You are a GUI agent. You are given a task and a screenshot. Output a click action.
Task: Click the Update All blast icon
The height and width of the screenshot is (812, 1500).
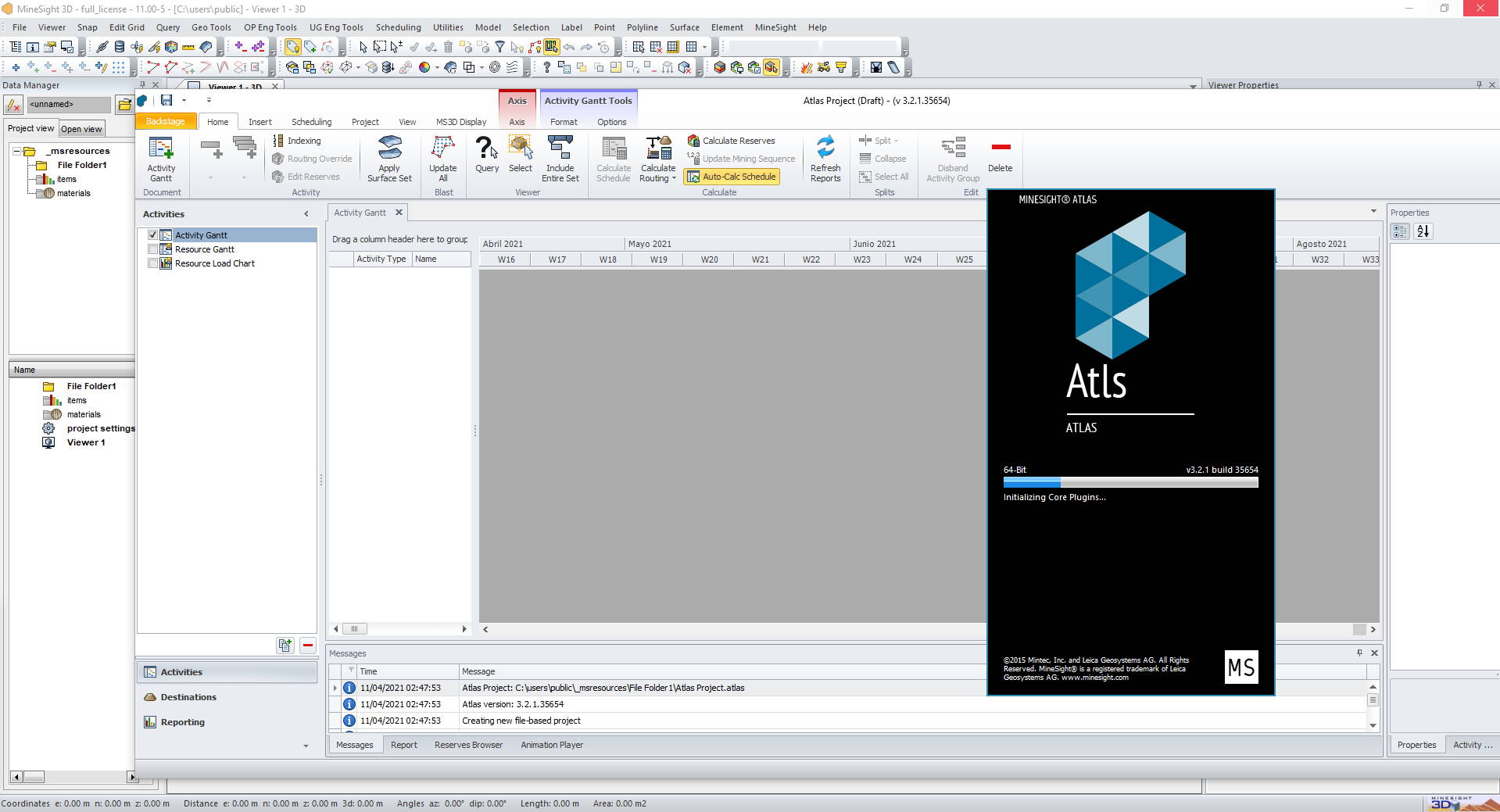[x=443, y=148]
